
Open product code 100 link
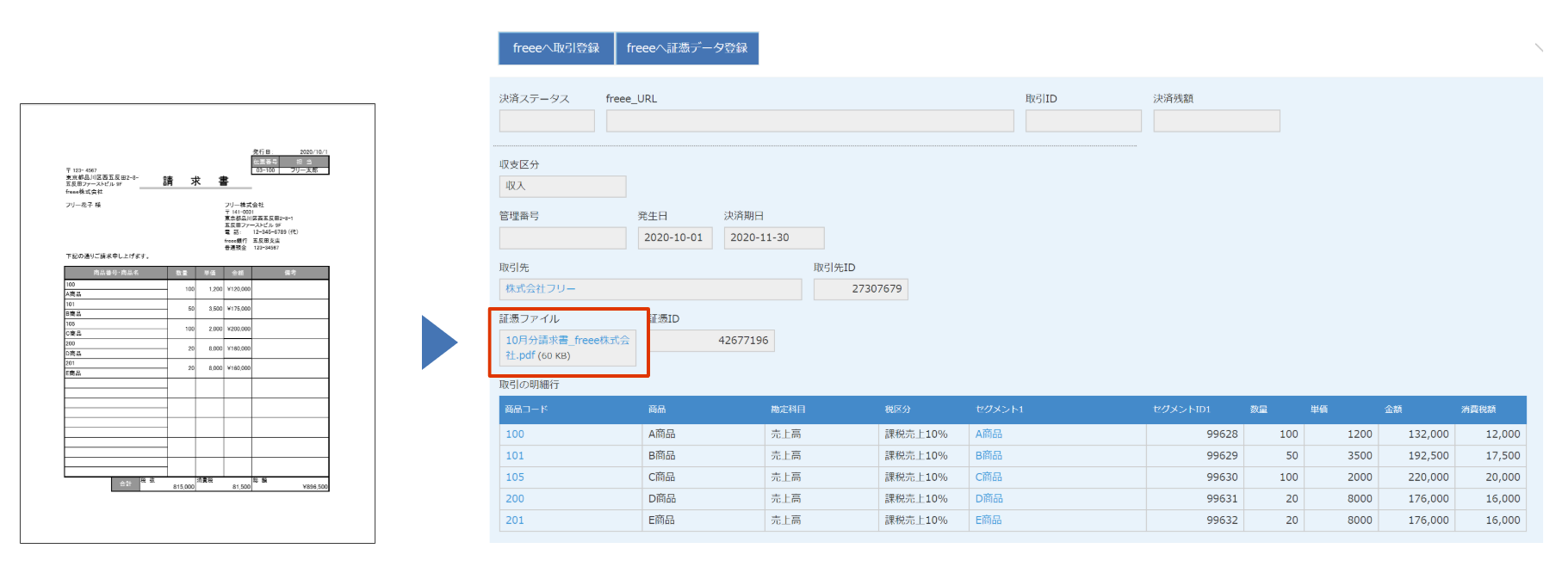(515, 434)
